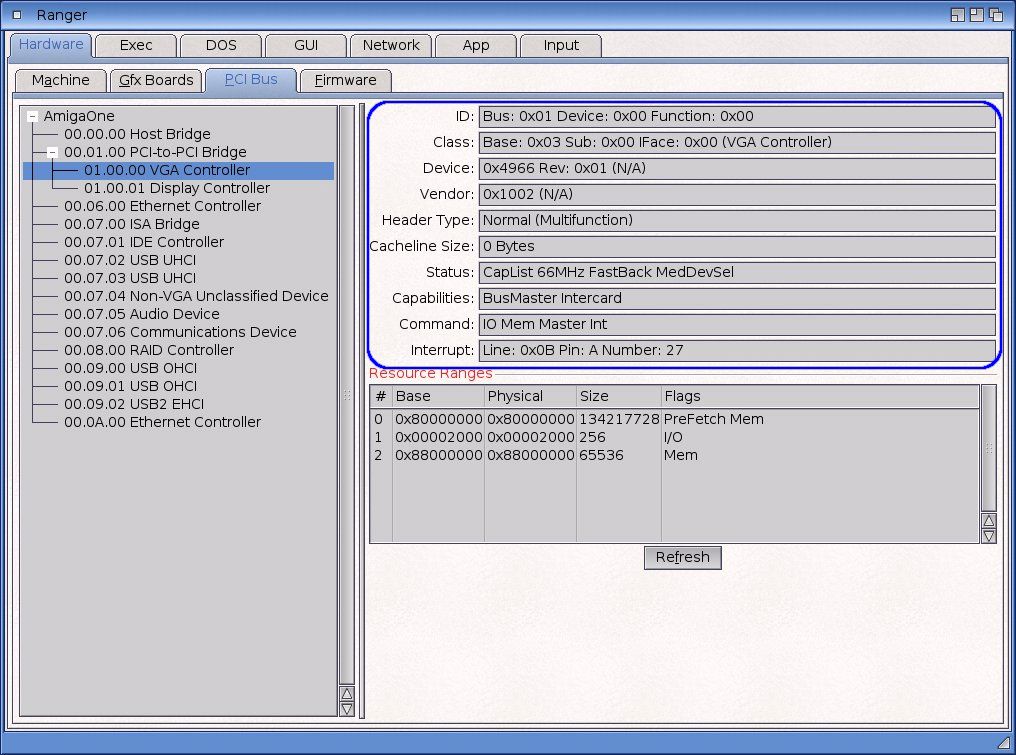The width and height of the screenshot is (1016, 755).
Task: Click the Resource Ranges vertical scrollbar
Action: point(989,448)
